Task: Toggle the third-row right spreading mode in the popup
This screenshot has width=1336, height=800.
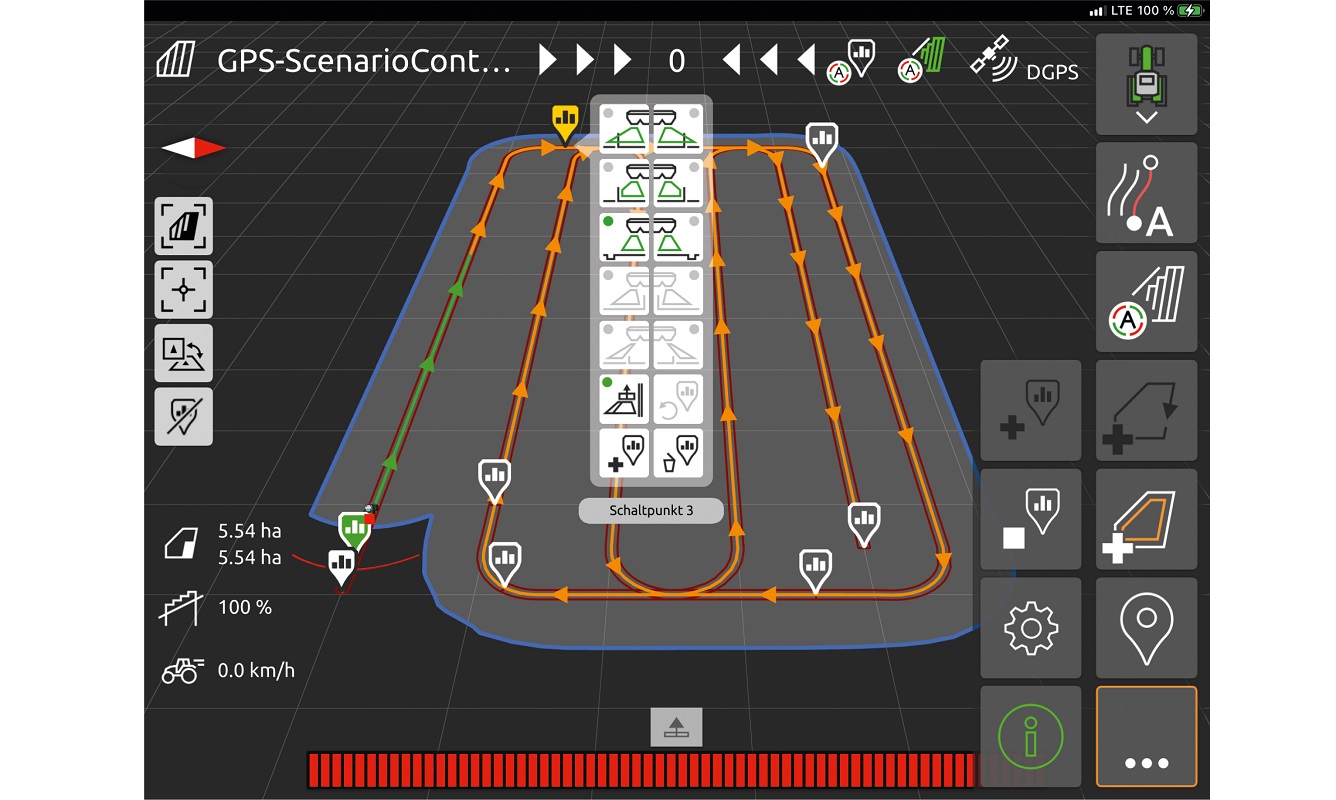Action: pos(678,236)
